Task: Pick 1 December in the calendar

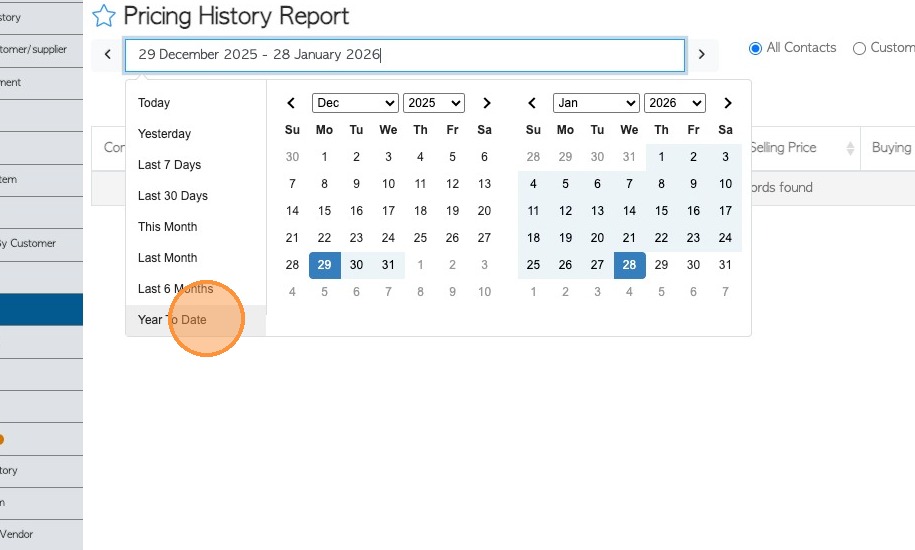Action: 324,157
